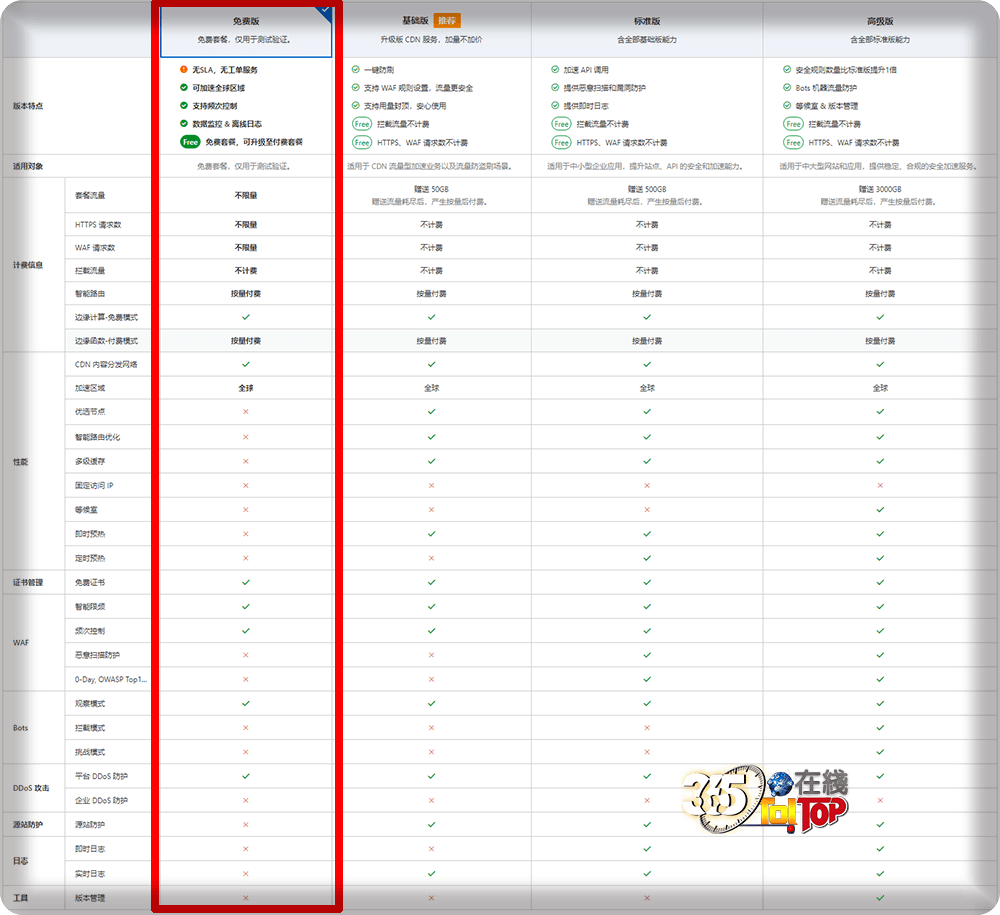Image resolution: width=1000 pixels, height=915 pixels.
Task: Click 免费版 cross in 优选节点 row
Action: (x=246, y=411)
